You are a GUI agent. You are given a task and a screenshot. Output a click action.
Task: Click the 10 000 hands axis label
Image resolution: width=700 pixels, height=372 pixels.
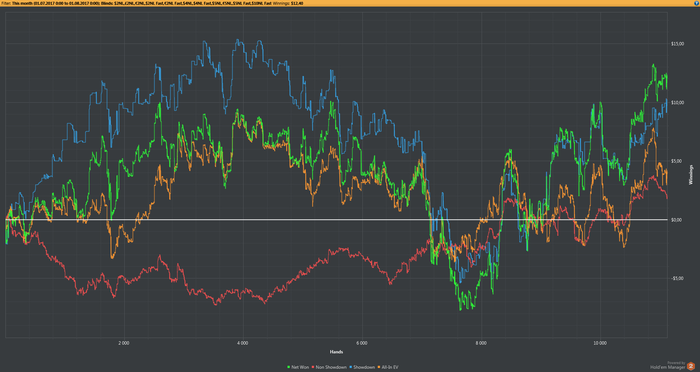click(x=600, y=343)
